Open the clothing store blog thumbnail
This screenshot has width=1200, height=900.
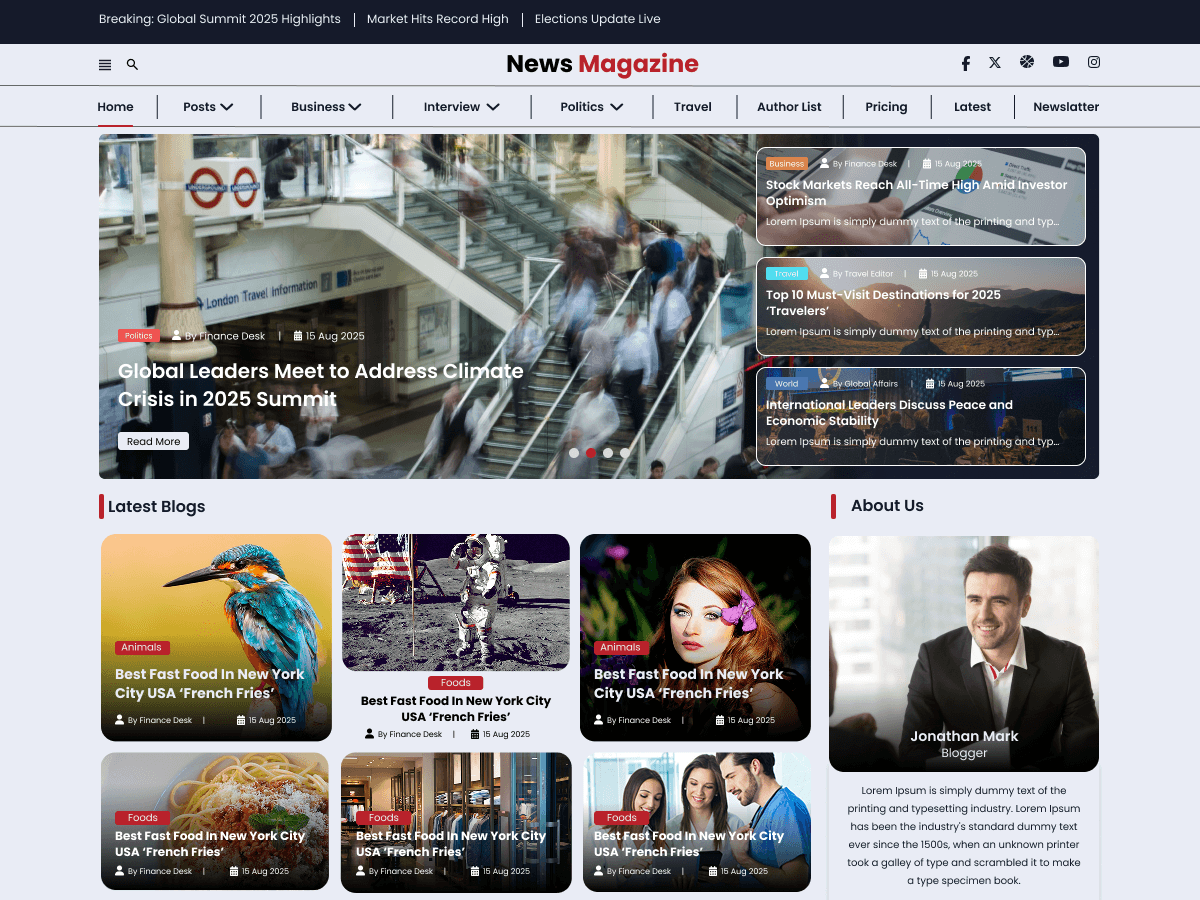pos(456,822)
